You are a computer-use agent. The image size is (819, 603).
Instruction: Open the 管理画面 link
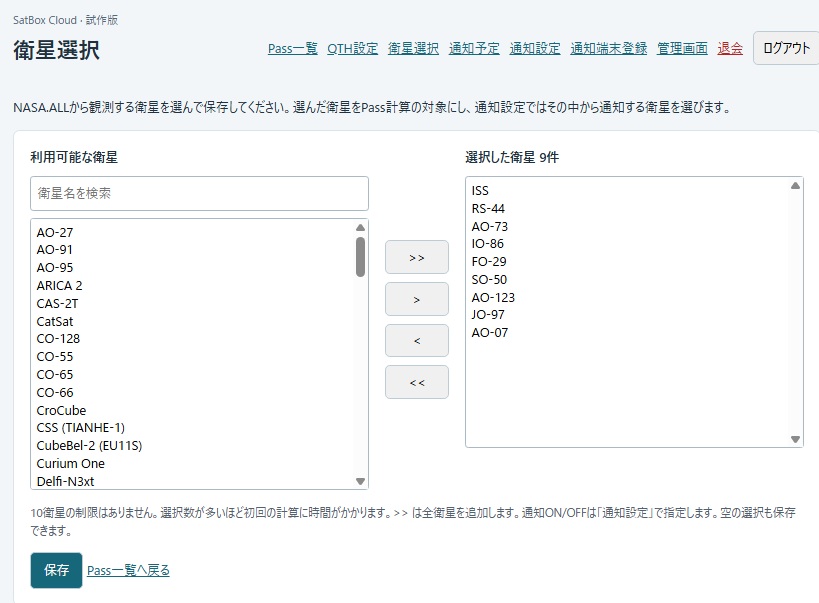(x=682, y=49)
